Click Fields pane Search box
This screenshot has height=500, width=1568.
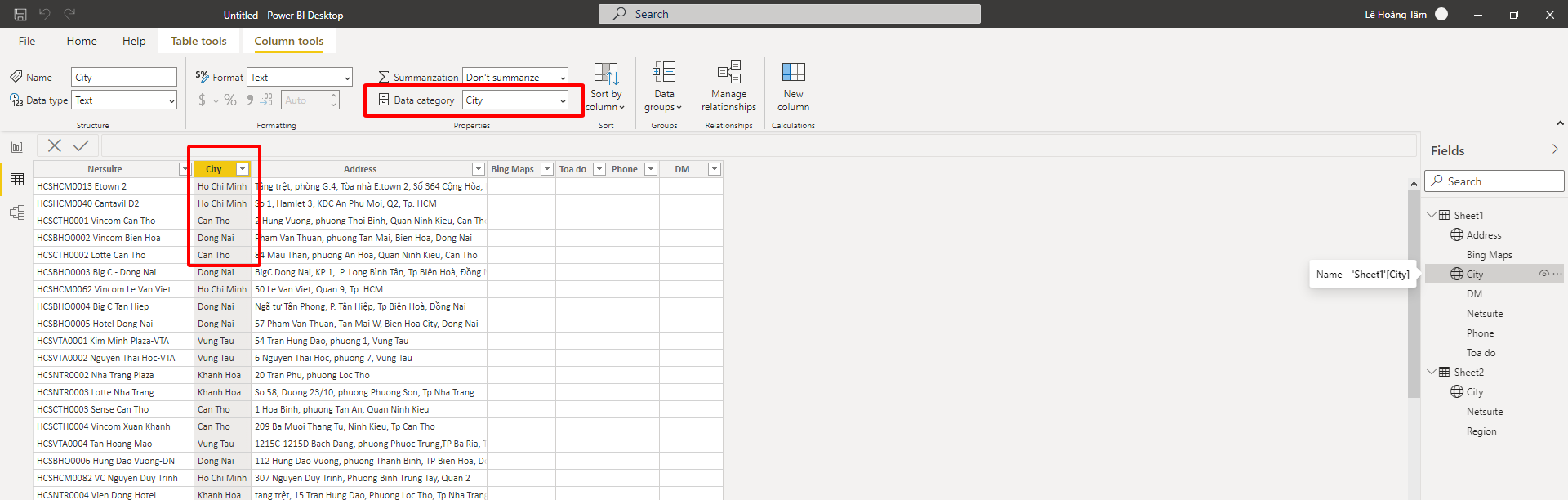coord(1494,181)
